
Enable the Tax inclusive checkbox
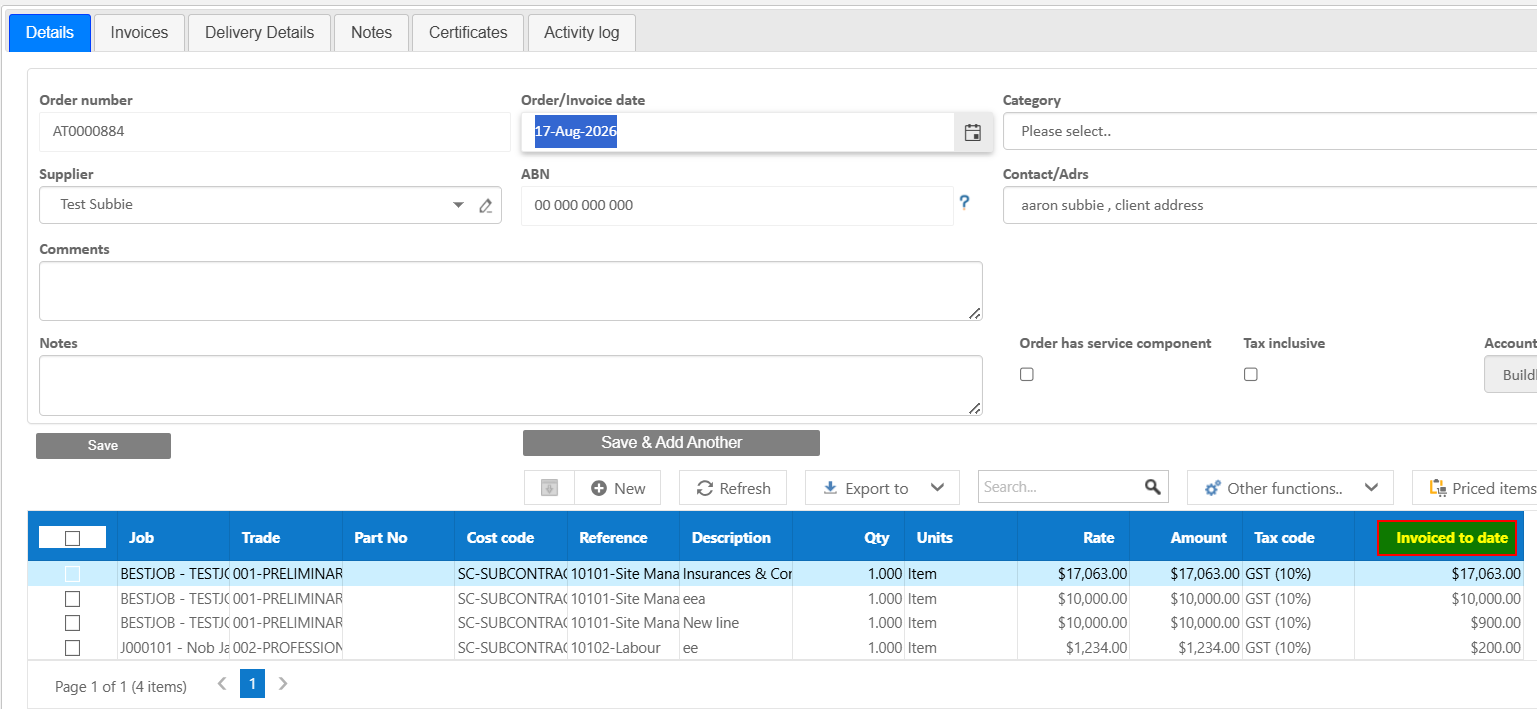(1250, 374)
